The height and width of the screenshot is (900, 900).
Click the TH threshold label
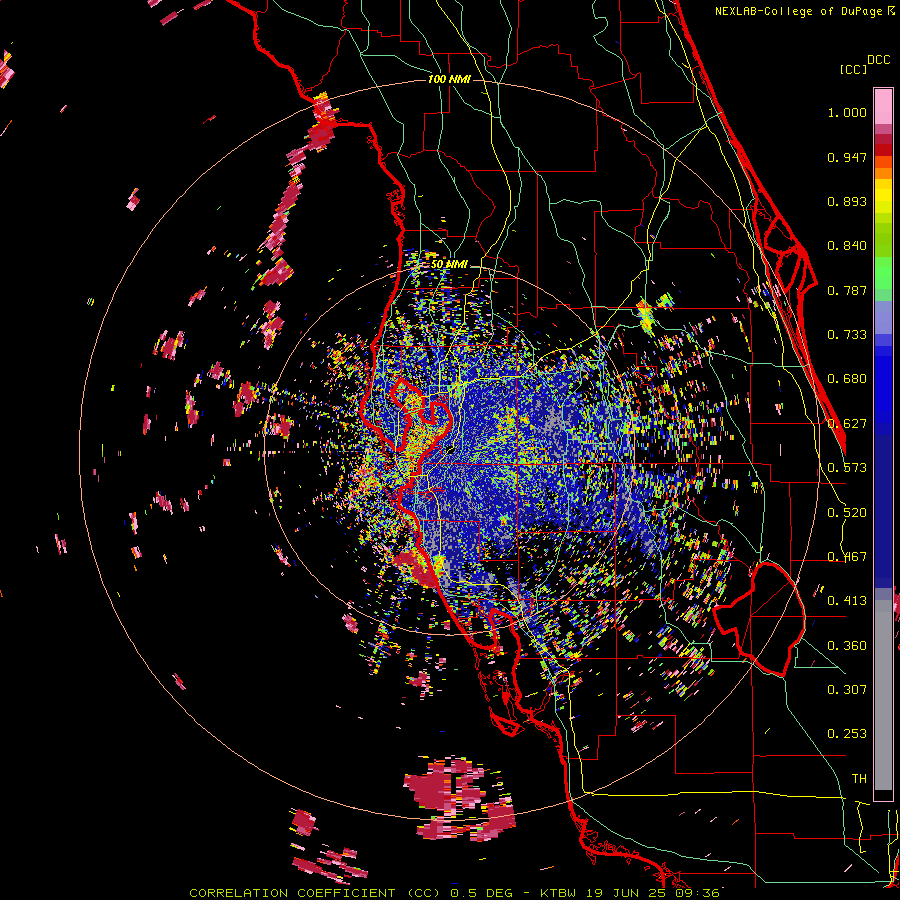coord(859,779)
